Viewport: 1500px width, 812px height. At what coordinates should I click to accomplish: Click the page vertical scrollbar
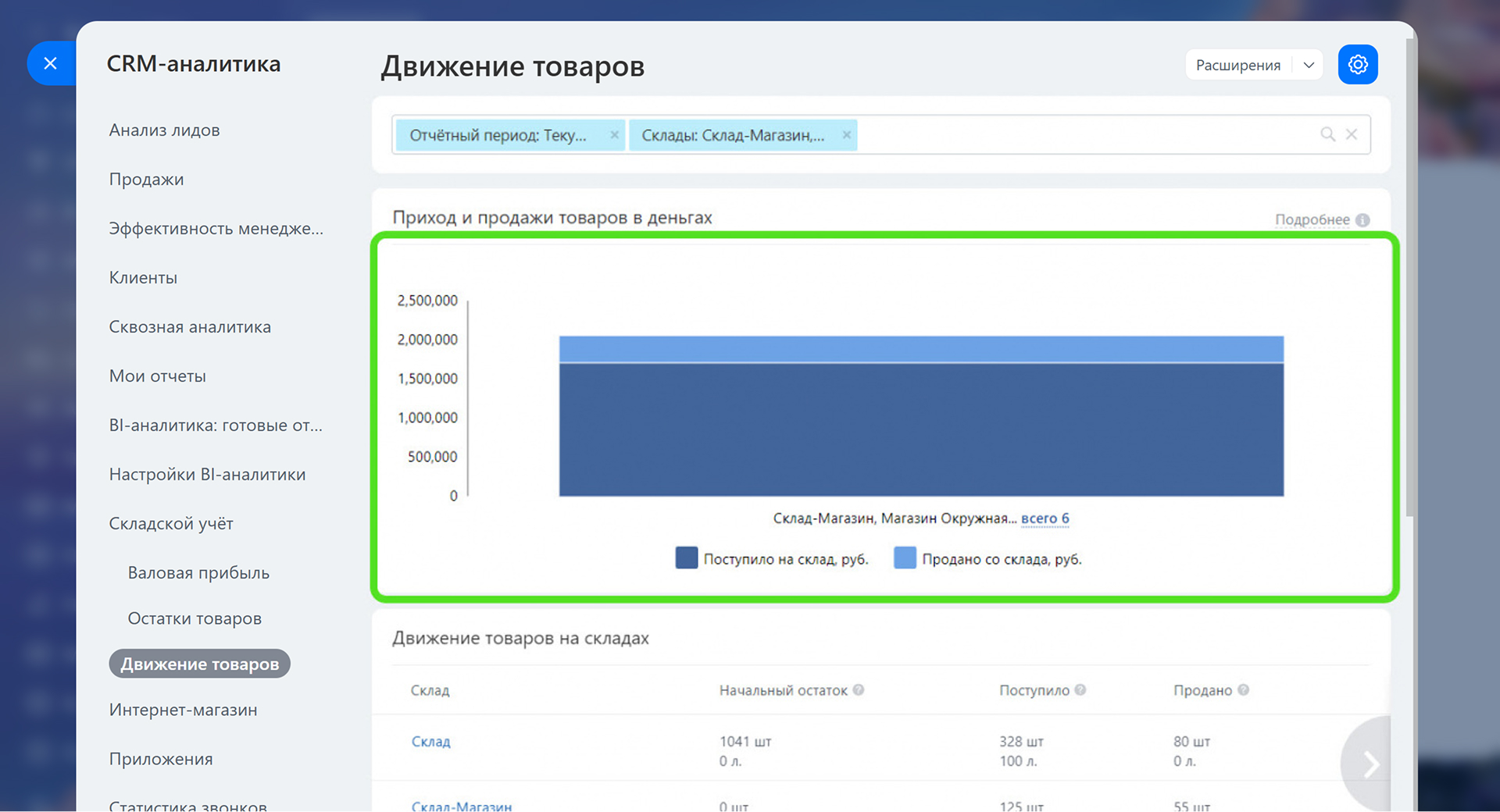click(x=1409, y=277)
